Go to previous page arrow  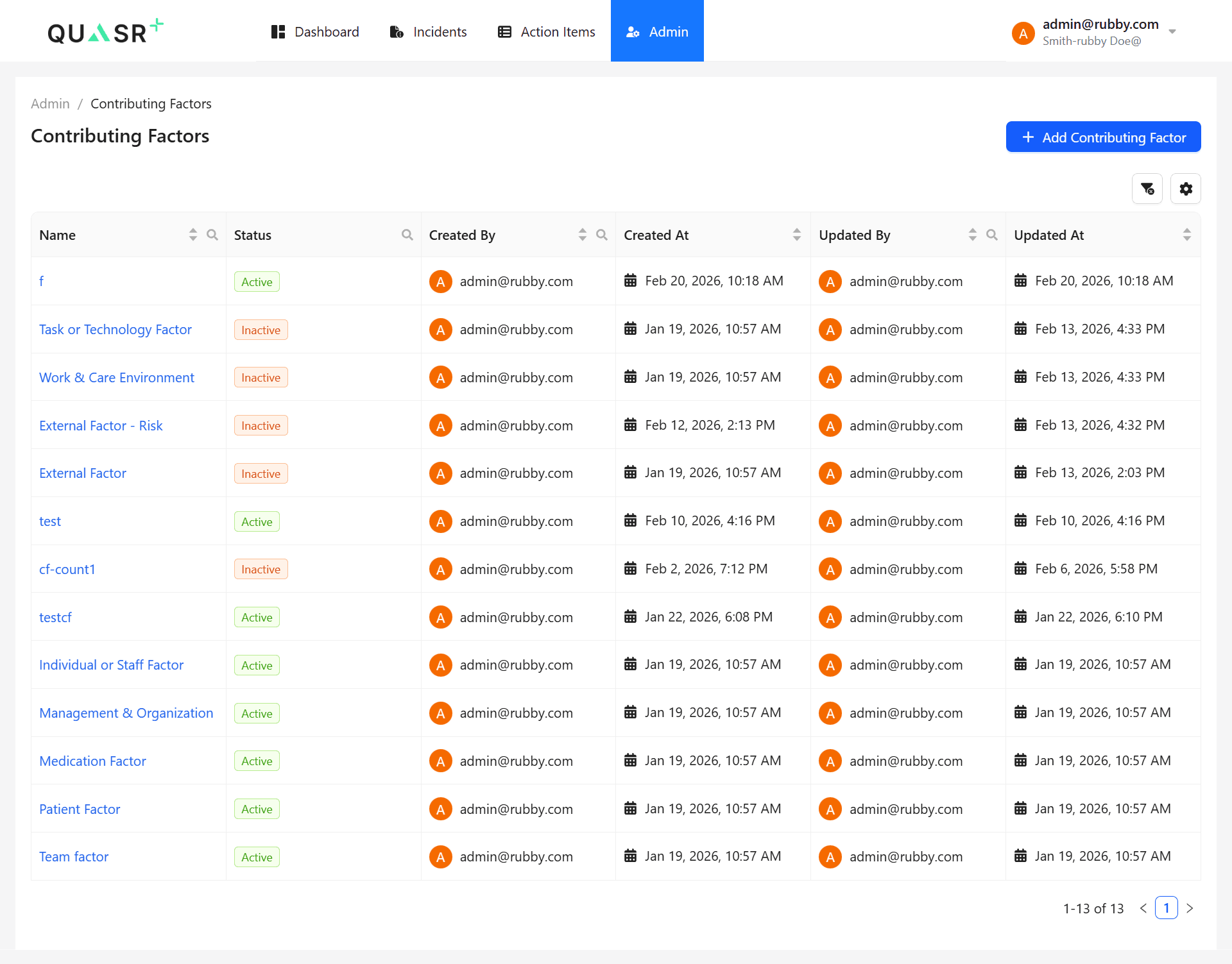tap(1143, 908)
